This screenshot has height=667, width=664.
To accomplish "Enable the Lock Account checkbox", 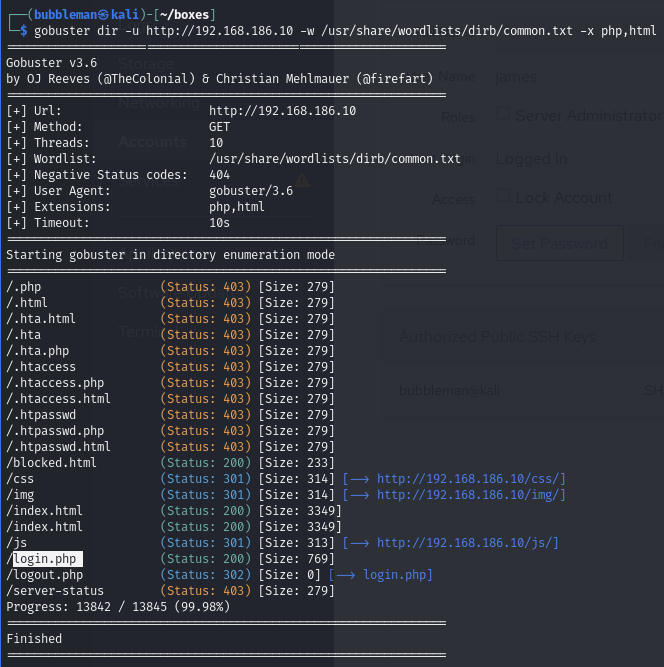I will (x=503, y=197).
